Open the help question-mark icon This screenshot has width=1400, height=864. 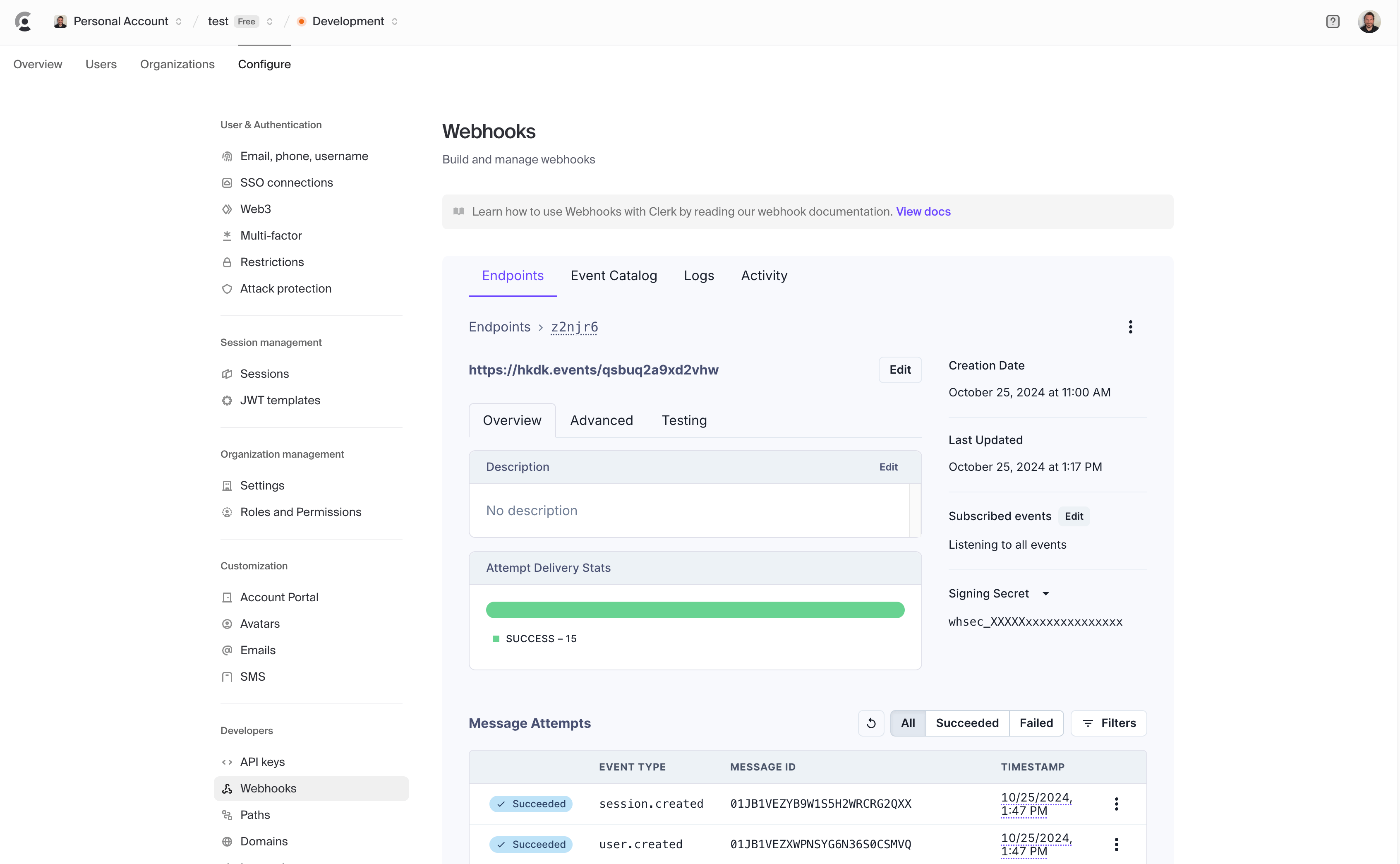[x=1332, y=22]
